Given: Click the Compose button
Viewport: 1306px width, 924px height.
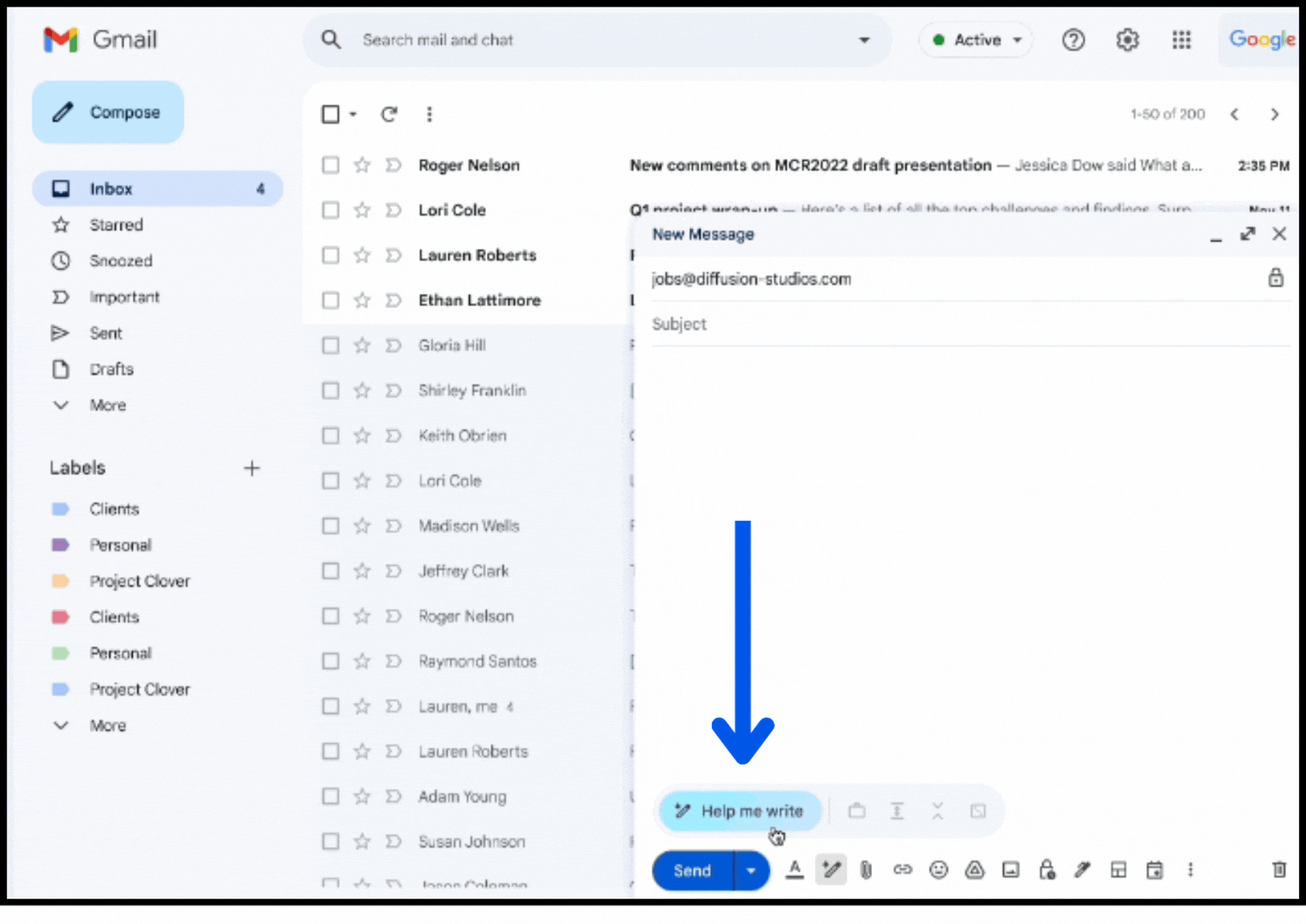Looking at the screenshot, I should tap(108, 112).
